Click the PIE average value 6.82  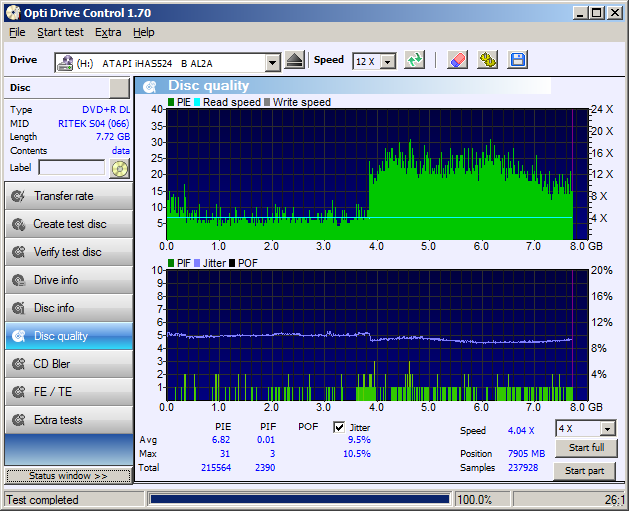tap(221, 440)
